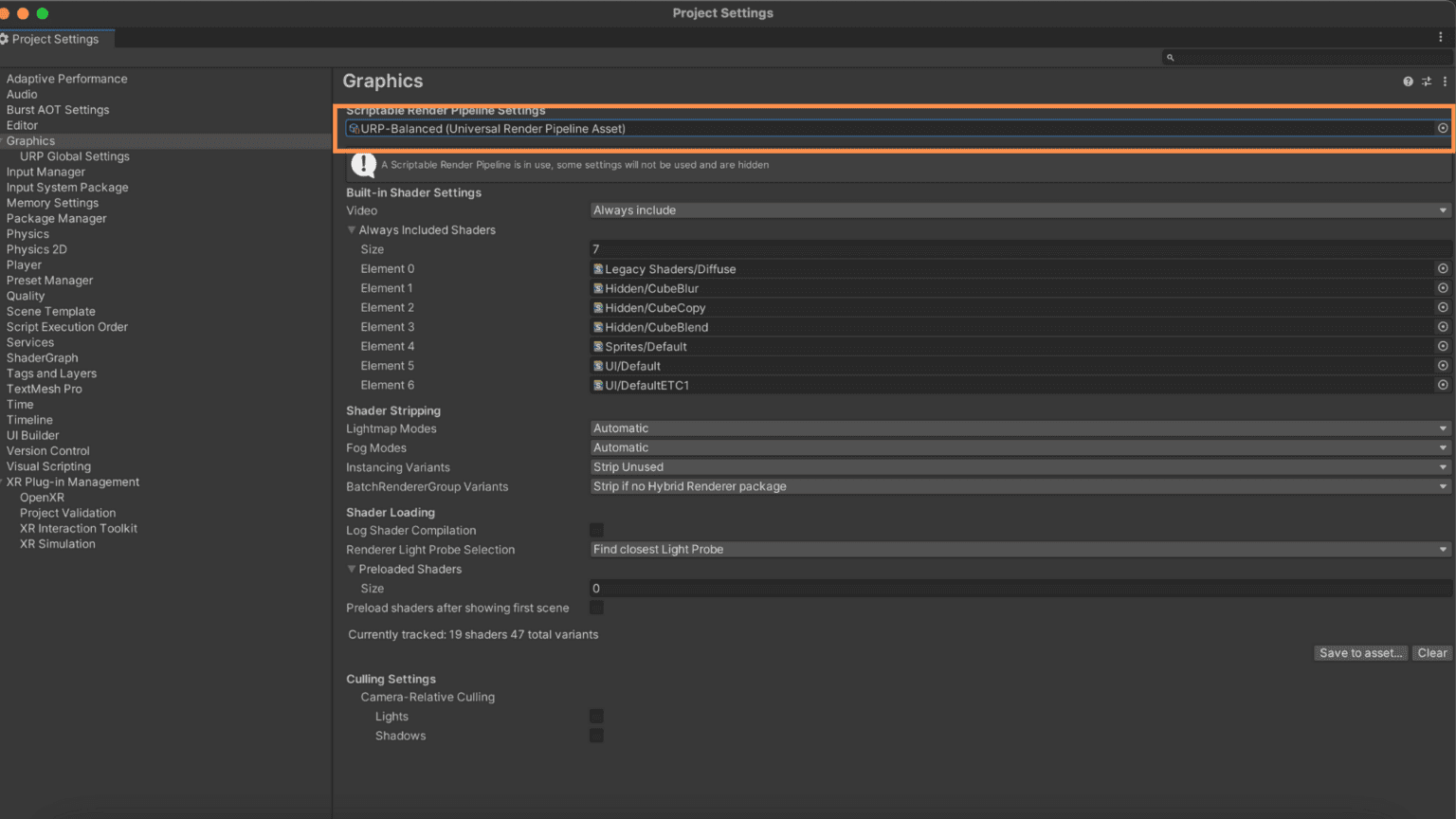Click the Save to asset button
Image resolution: width=1456 pixels, height=819 pixels.
pos(1360,652)
